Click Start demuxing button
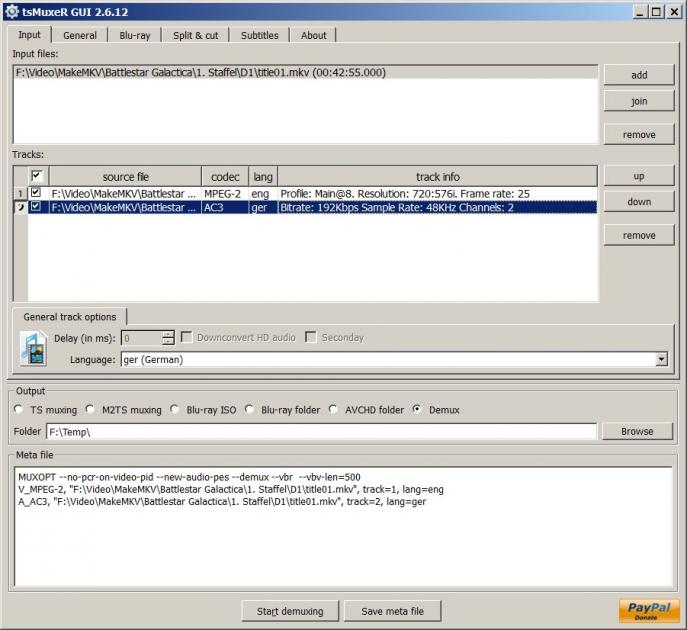The image size is (687, 630). [290, 611]
